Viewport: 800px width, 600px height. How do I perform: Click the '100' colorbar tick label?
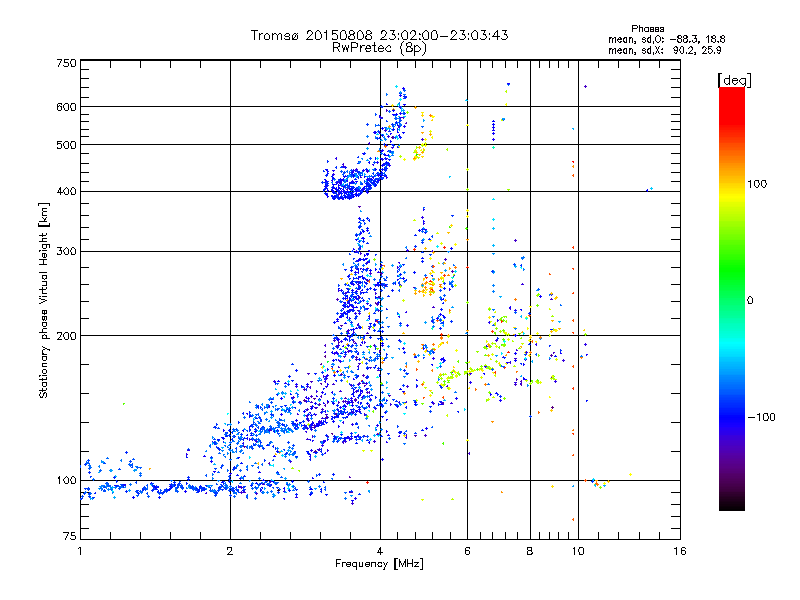pyautogui.click(x=757, y=184)
